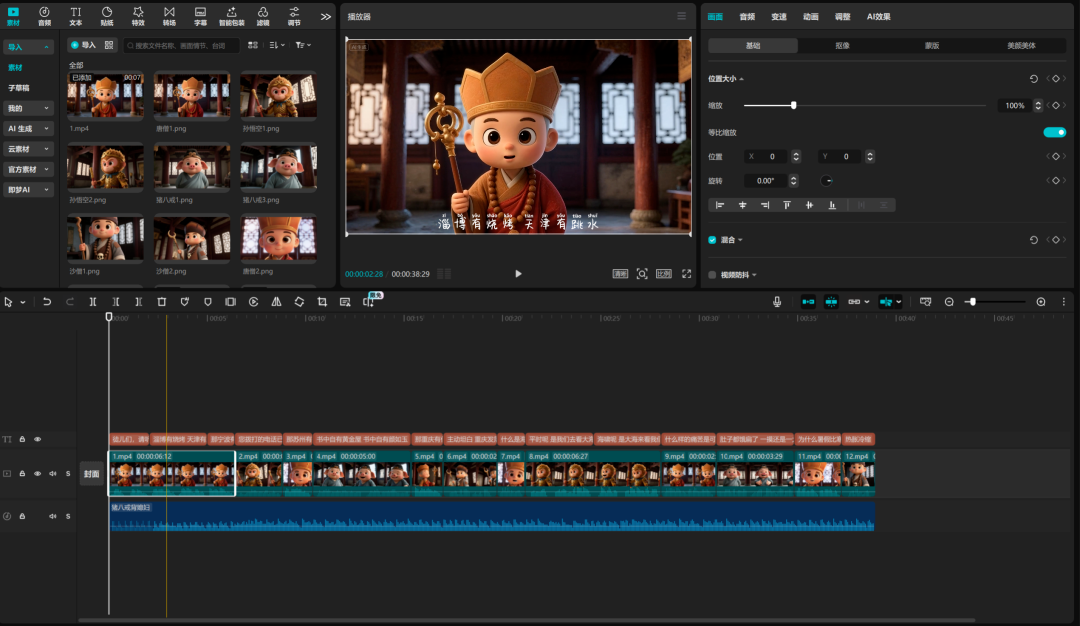
Task: Click the reverse playback icon
Action: (x=253, y=302)
